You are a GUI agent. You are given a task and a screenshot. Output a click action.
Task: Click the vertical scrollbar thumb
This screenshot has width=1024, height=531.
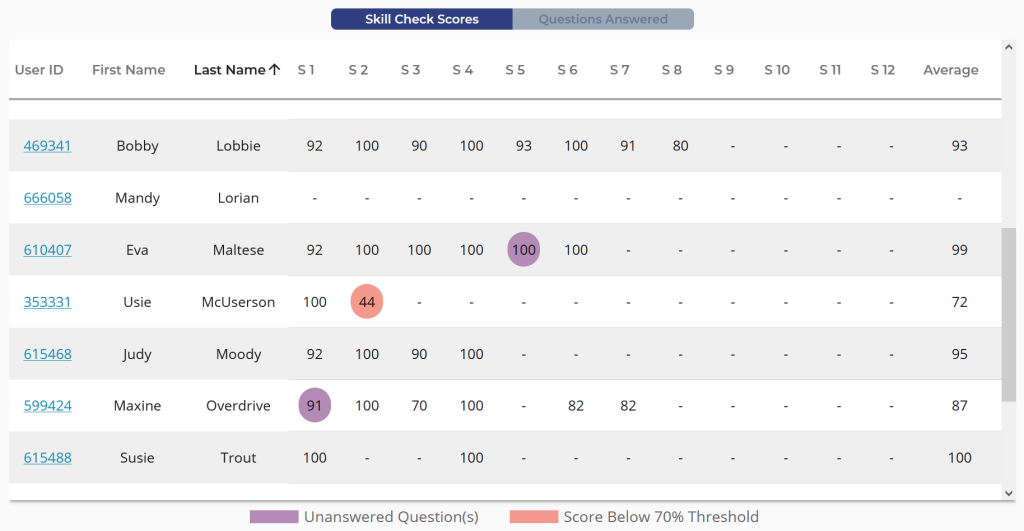[x=1009, y=314]
